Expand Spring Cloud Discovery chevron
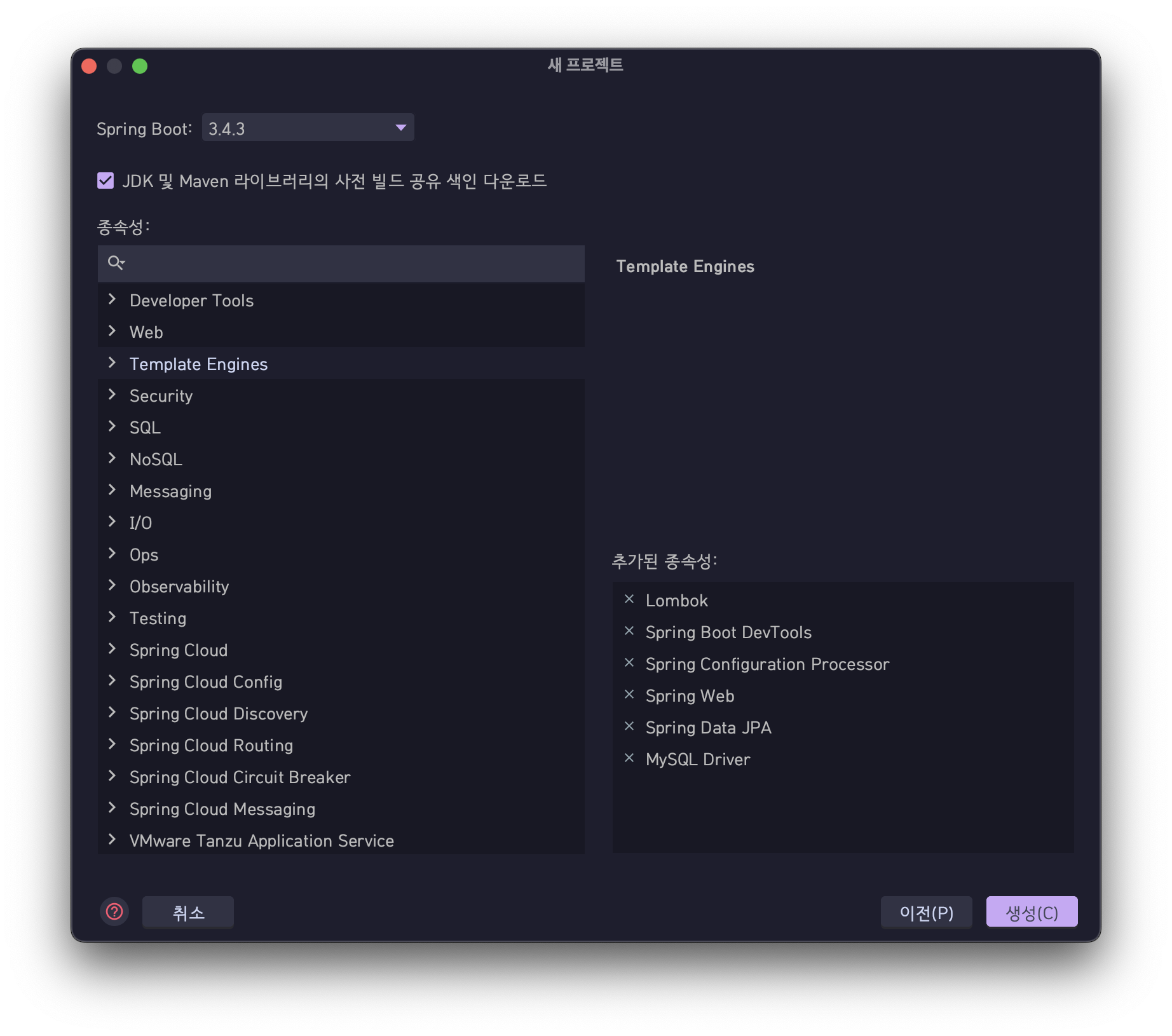1172x1036 pixels. (112, 712)
